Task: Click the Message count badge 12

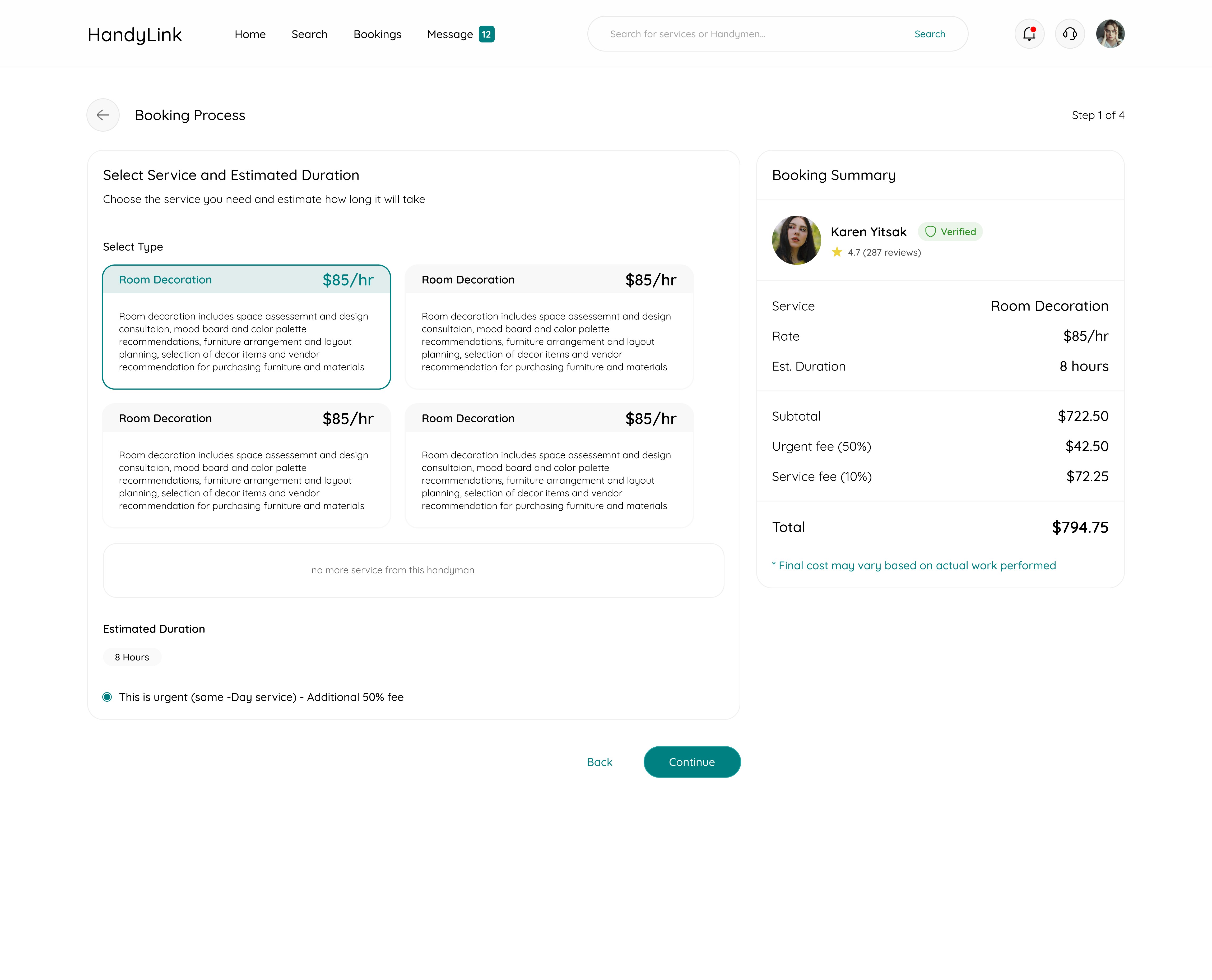Action: [x=486, y=34]
